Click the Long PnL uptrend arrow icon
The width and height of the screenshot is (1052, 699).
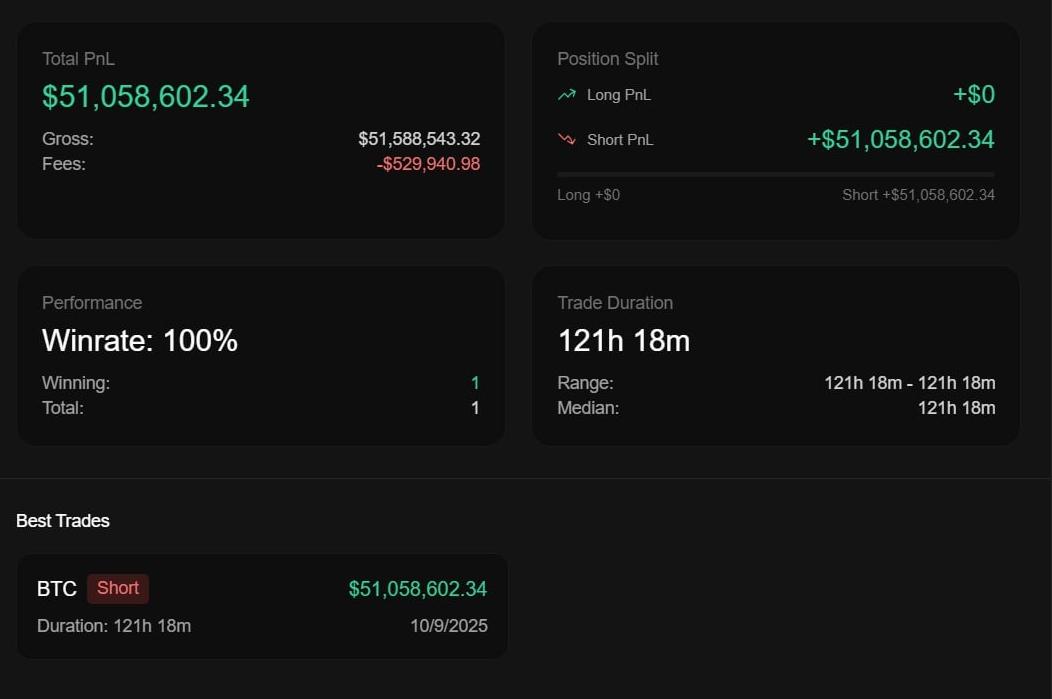[567, 95]
